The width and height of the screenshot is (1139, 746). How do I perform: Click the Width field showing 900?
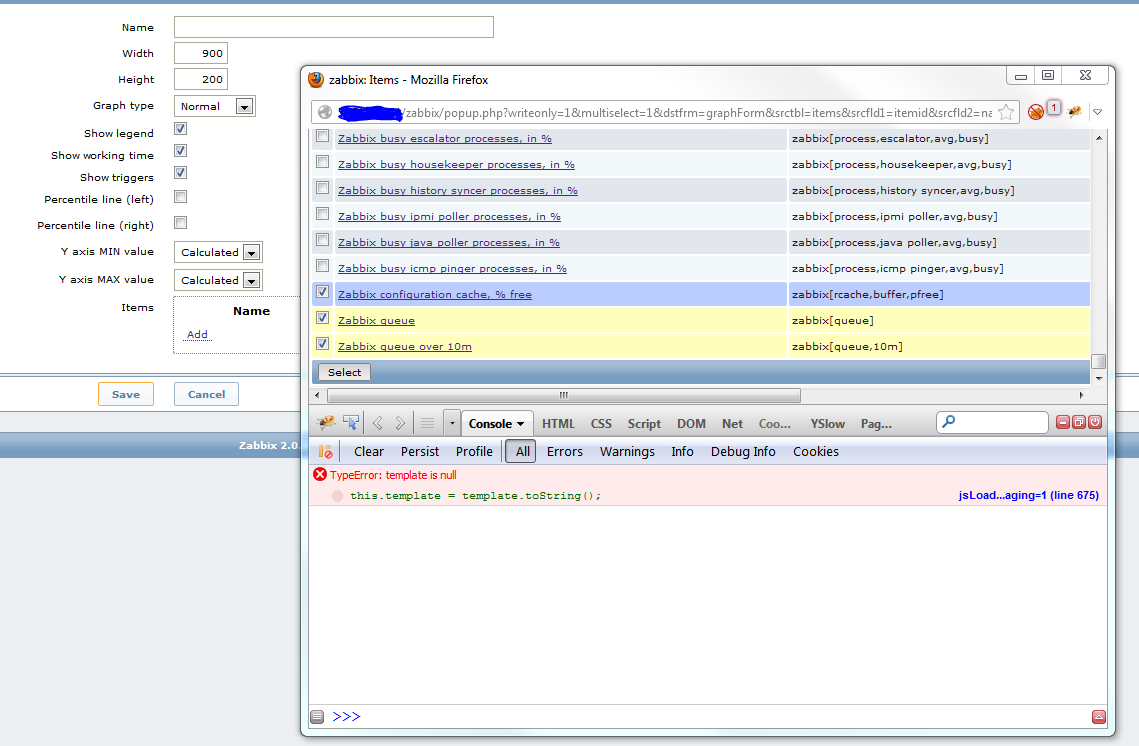(x=201, y=53)
